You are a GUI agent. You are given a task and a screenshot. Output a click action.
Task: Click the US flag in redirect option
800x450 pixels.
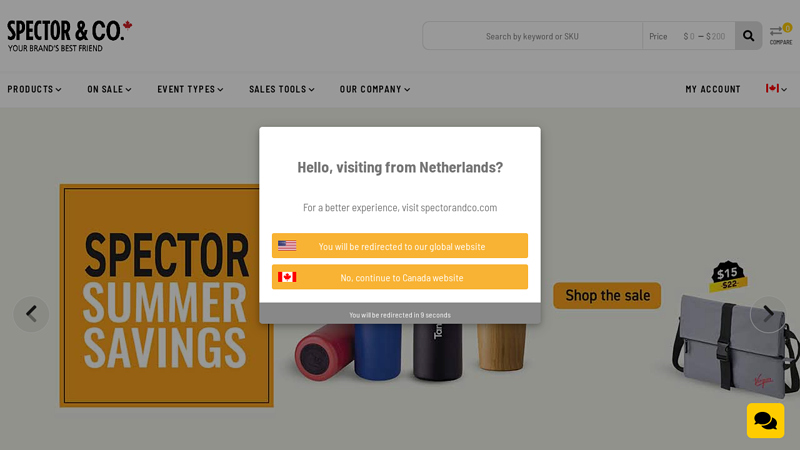(287, 246)
